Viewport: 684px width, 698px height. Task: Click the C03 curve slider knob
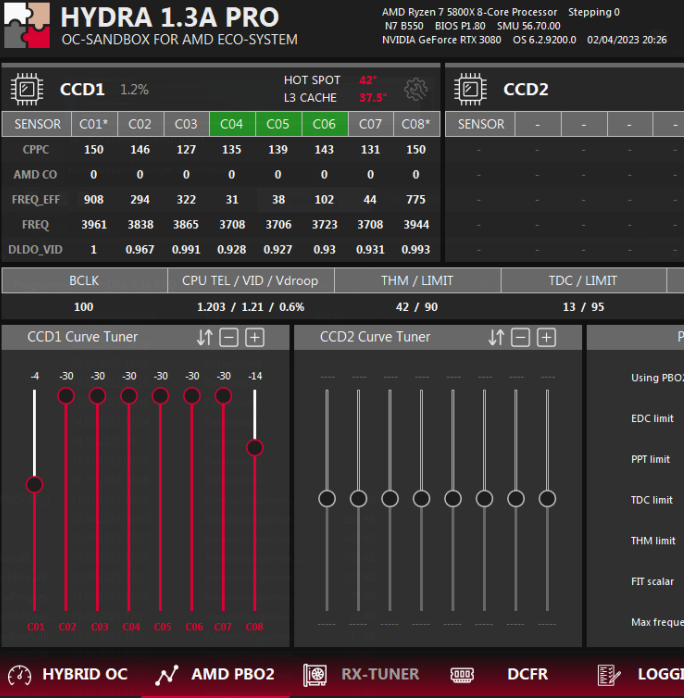[x=97, y=396]
